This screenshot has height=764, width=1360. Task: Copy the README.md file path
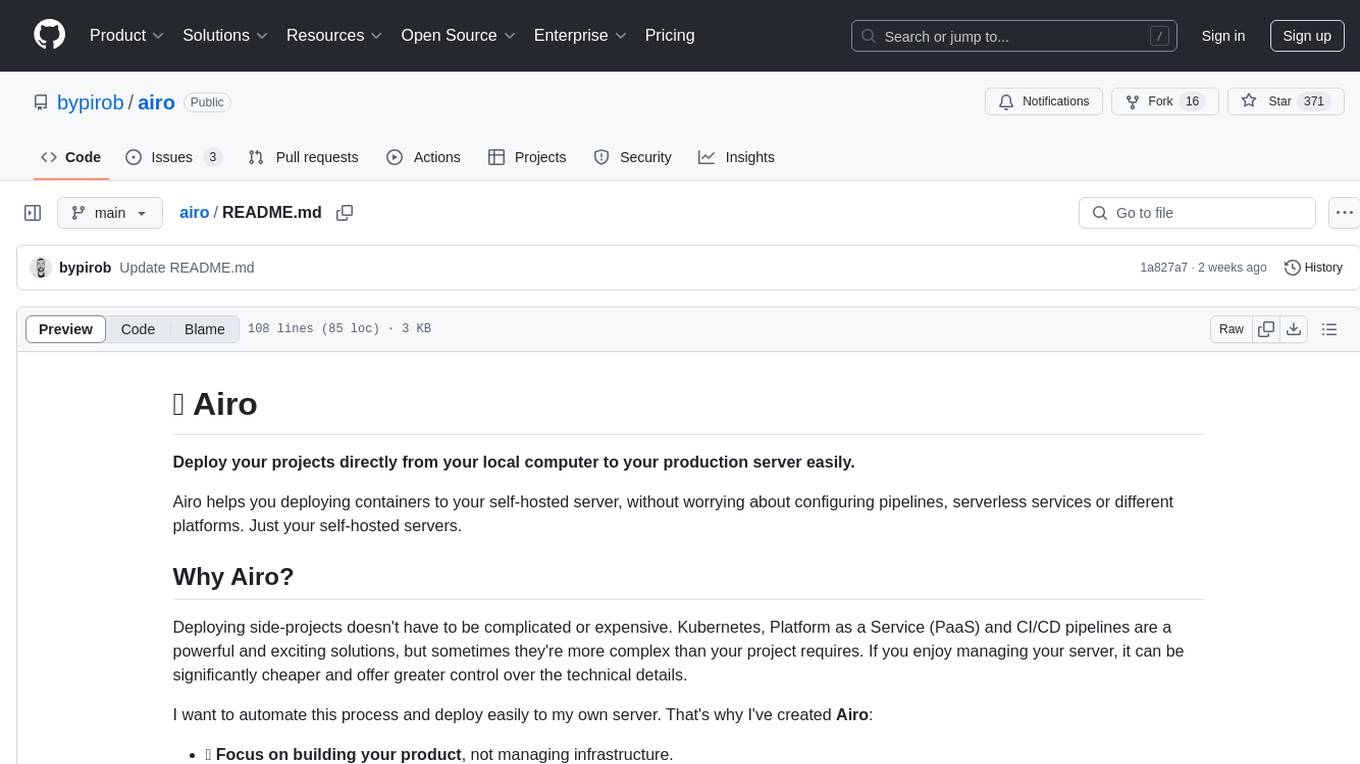(x=345, y=213)
